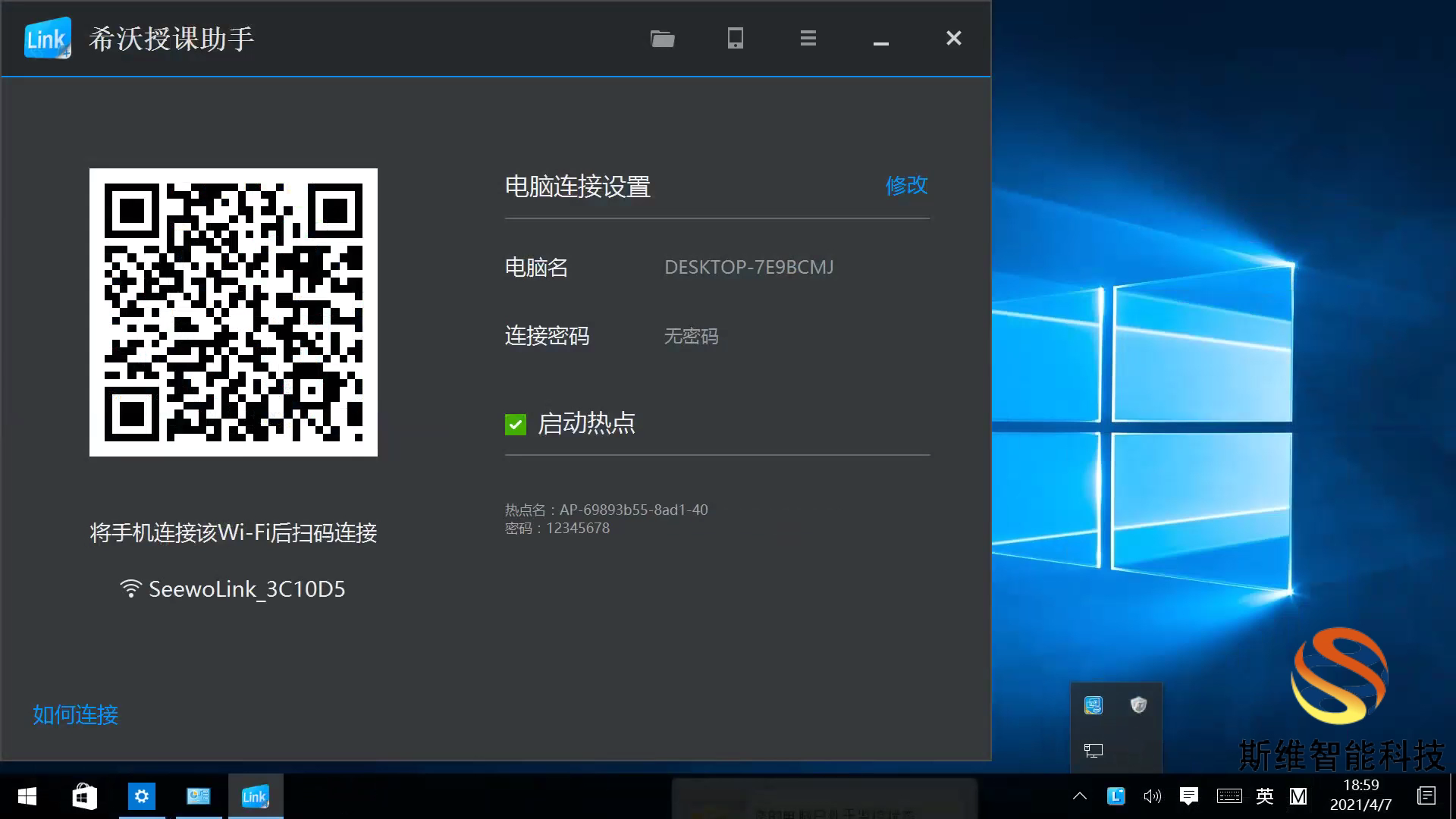Open the Settings gear app in the taskbar
Screen dimensions: 1456x819
142,796
